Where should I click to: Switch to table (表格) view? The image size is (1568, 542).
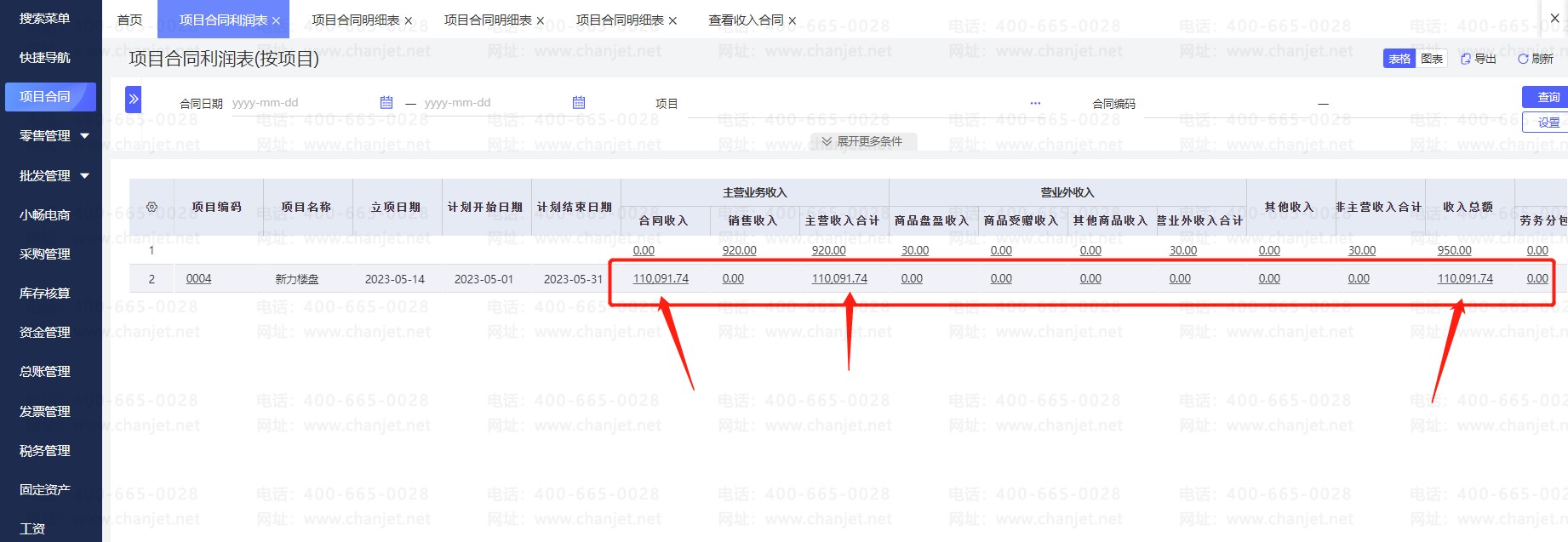[1399, 59]
